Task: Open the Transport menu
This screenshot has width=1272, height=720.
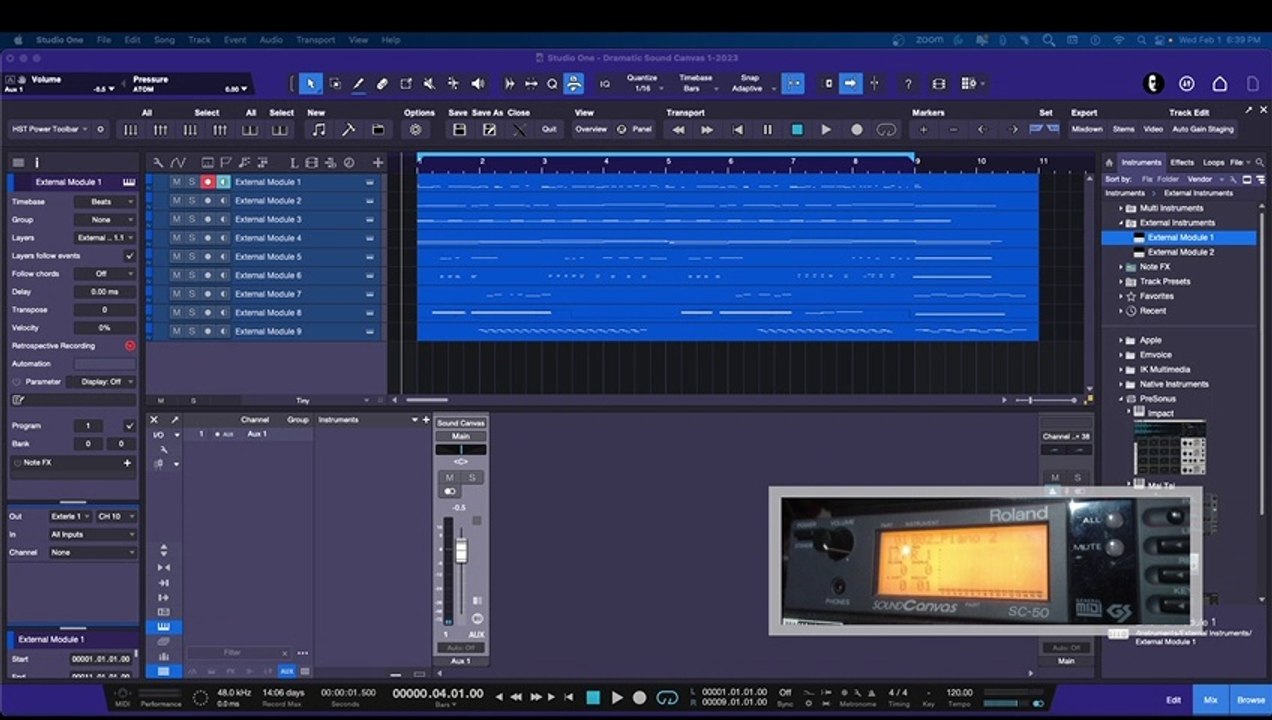Action: (x=316, y=40)
